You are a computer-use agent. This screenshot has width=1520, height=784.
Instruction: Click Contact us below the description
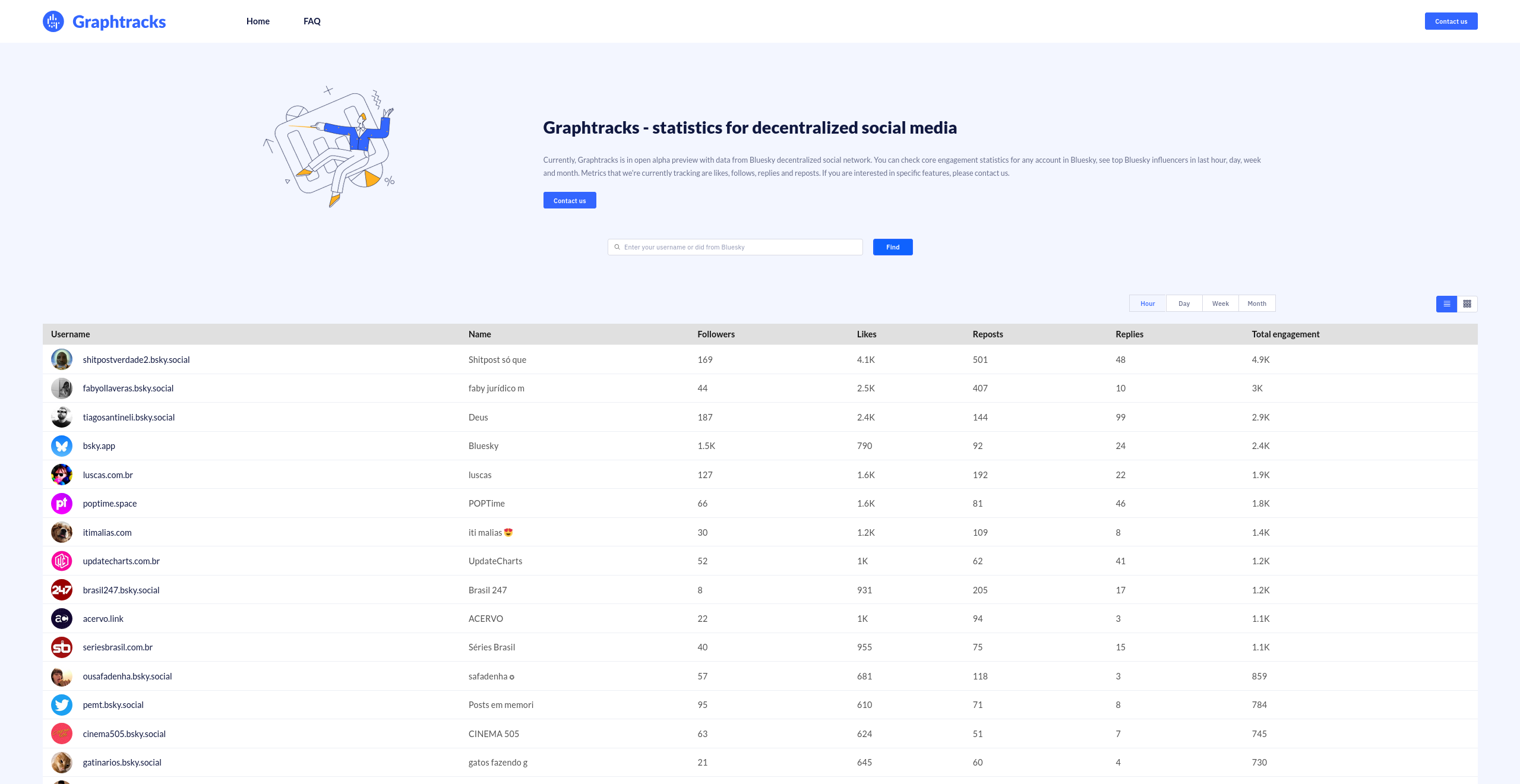570,201
